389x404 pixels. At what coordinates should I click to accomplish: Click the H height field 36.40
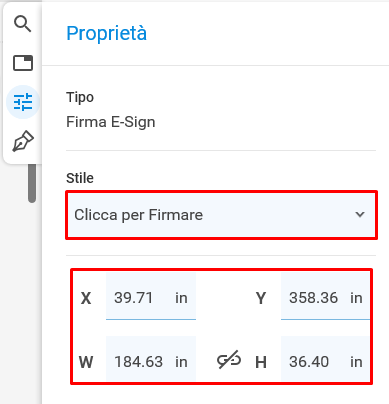[325, 361]
